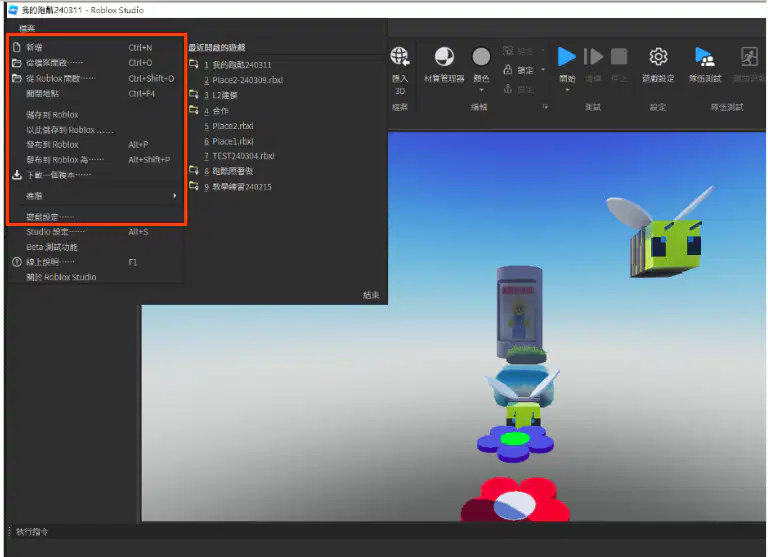Click the blue flower platform in viewport

515,442
